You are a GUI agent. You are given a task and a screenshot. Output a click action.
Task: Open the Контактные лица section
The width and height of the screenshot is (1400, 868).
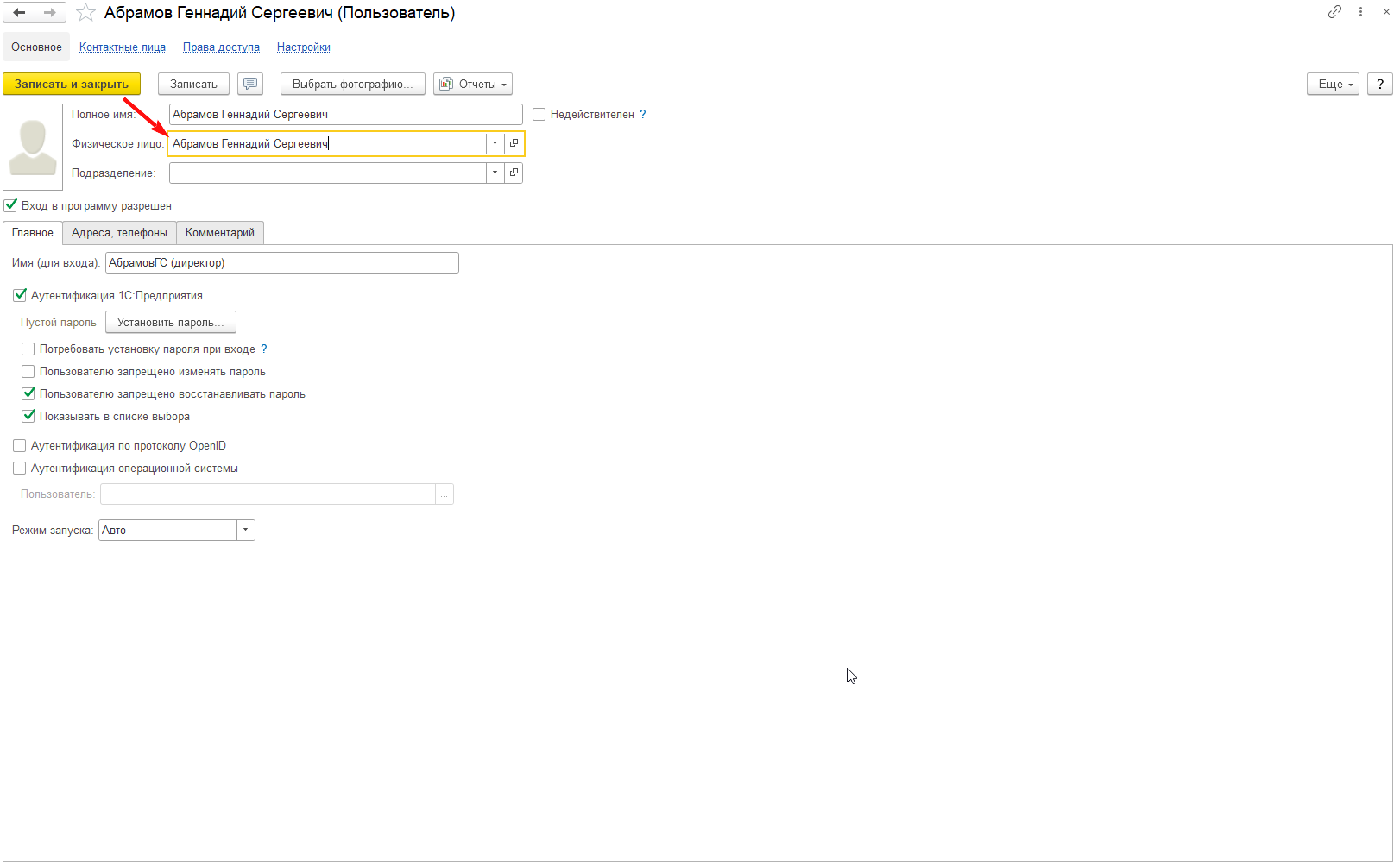pos(123,47)
